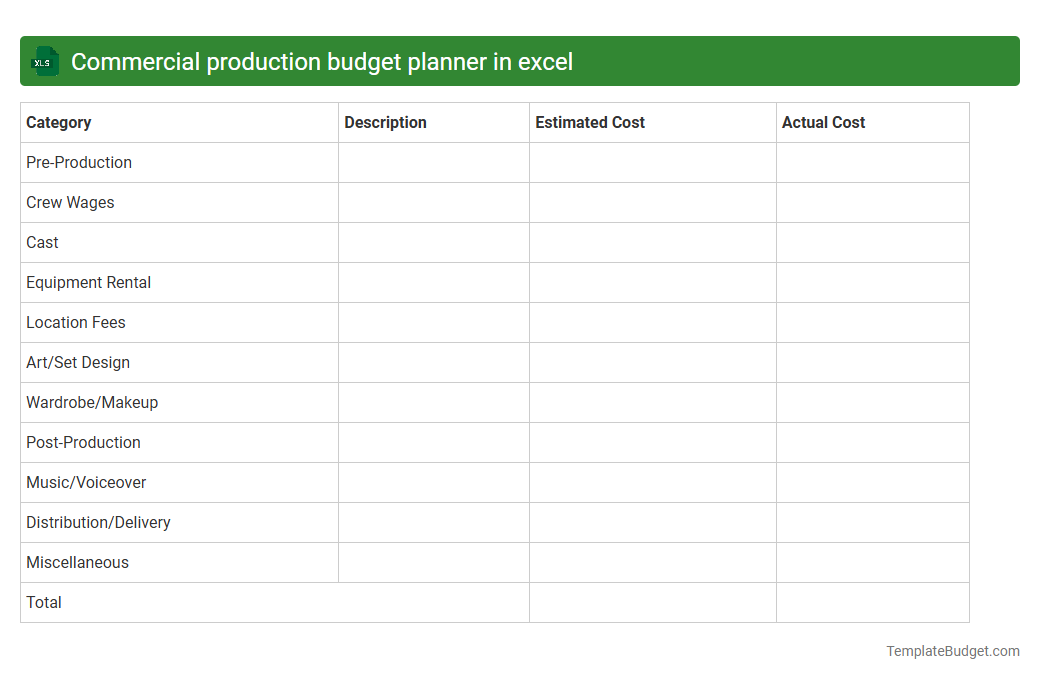Click the Category column header
Image resolution: width=1040 pixels, height=680 pixels.
tap(58, 122)
